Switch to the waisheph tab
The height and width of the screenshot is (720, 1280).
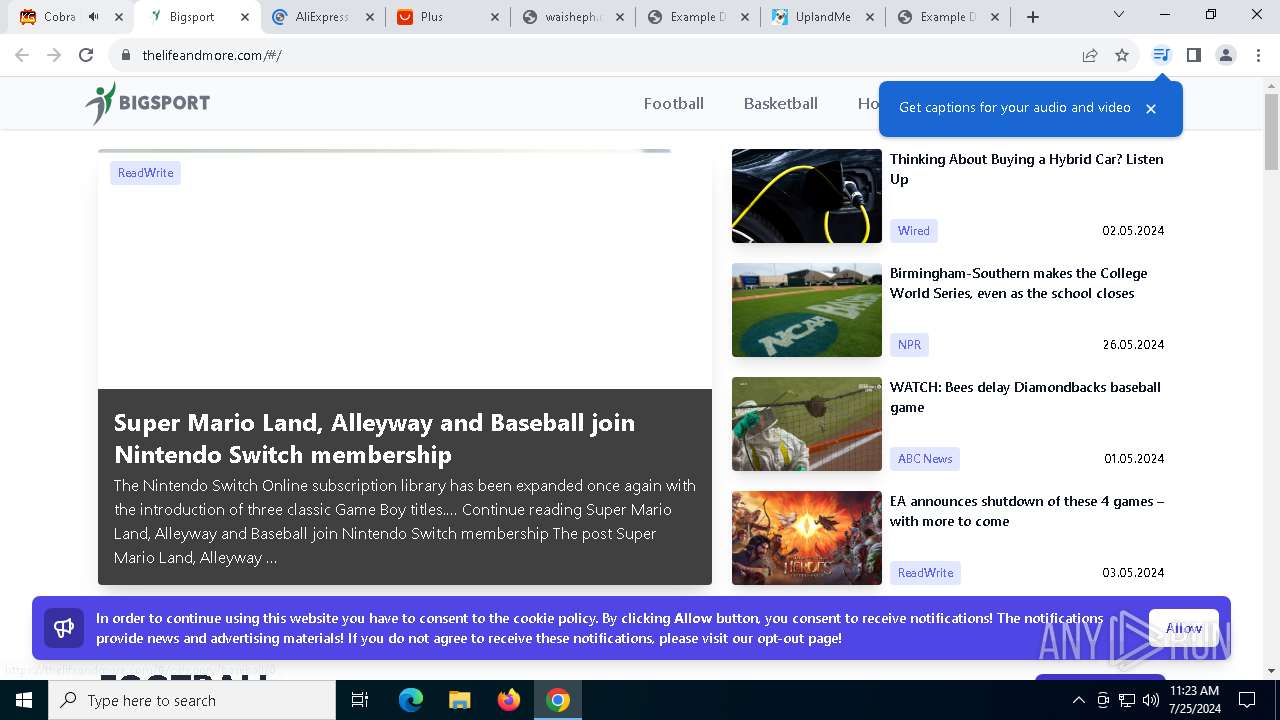click(572, 17)
